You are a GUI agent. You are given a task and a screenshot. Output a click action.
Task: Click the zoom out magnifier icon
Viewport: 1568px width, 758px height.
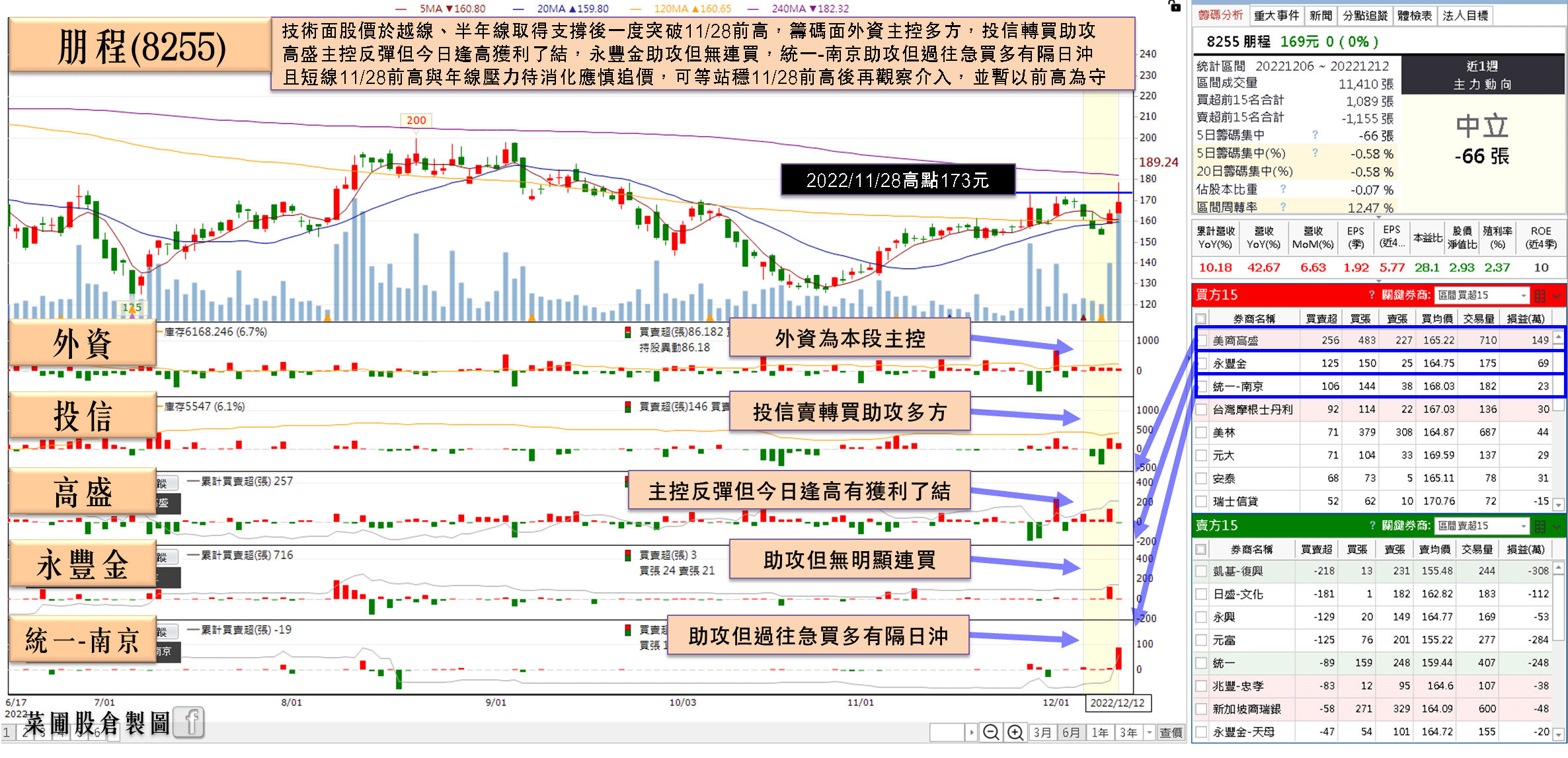tap(990, 732)
